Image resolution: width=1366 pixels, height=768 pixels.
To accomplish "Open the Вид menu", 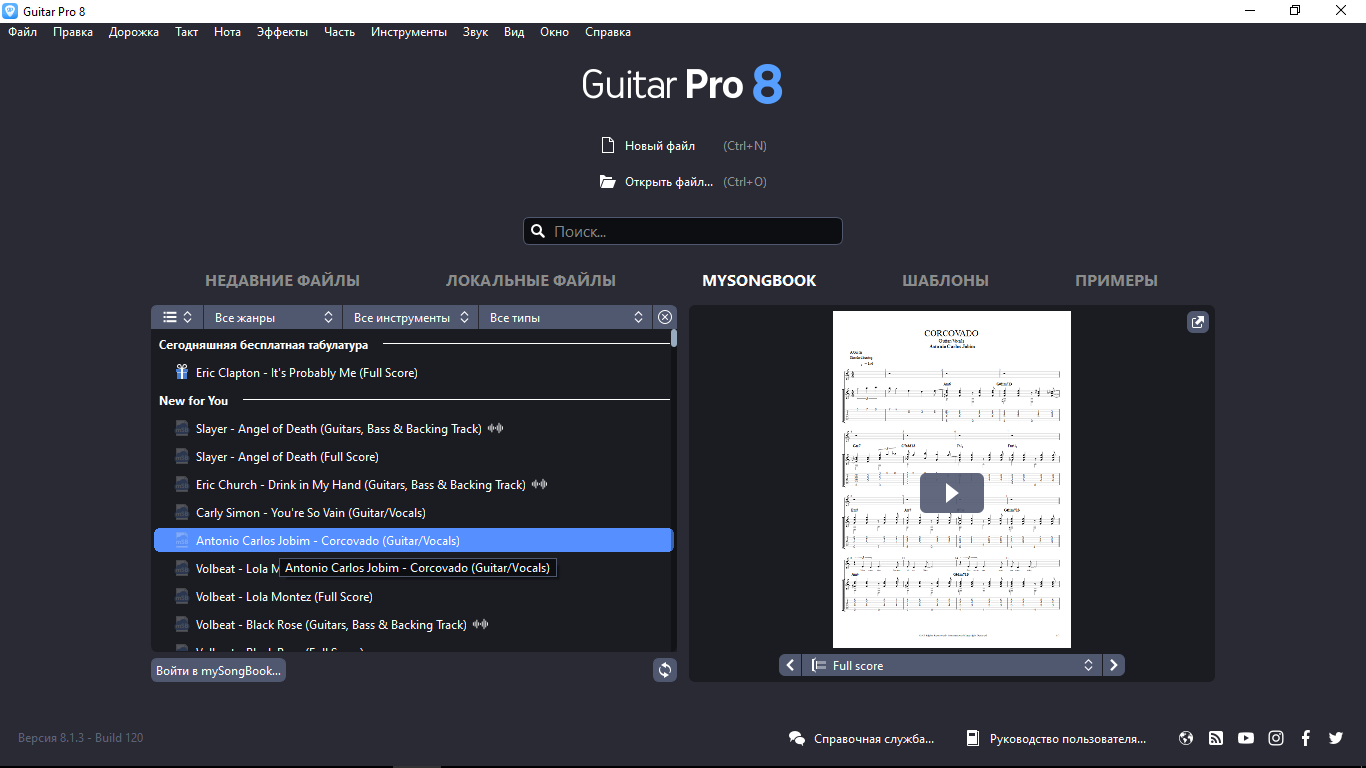I will [514, 32].
